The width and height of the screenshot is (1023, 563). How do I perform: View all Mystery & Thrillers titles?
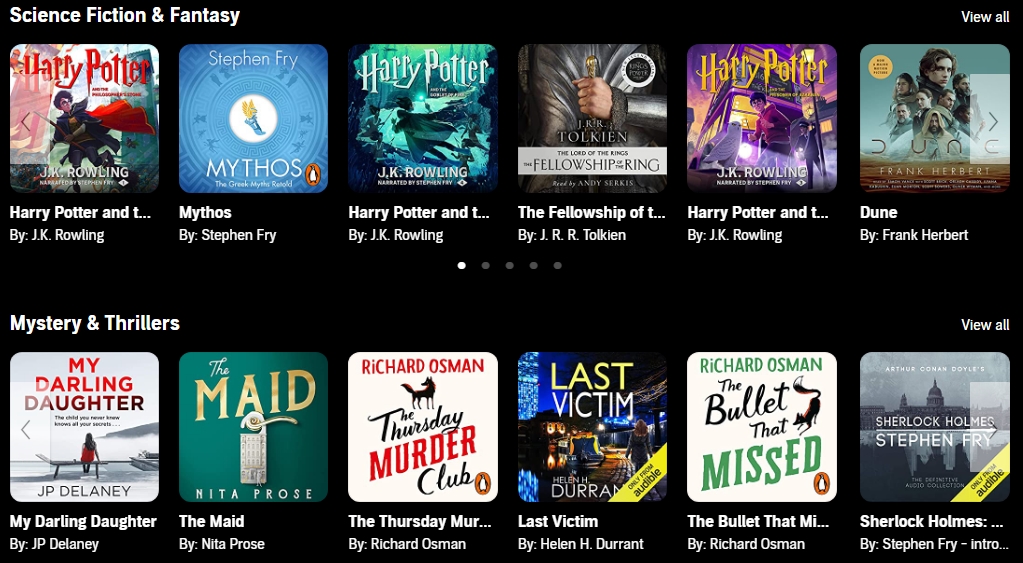[x=985, y=325]
